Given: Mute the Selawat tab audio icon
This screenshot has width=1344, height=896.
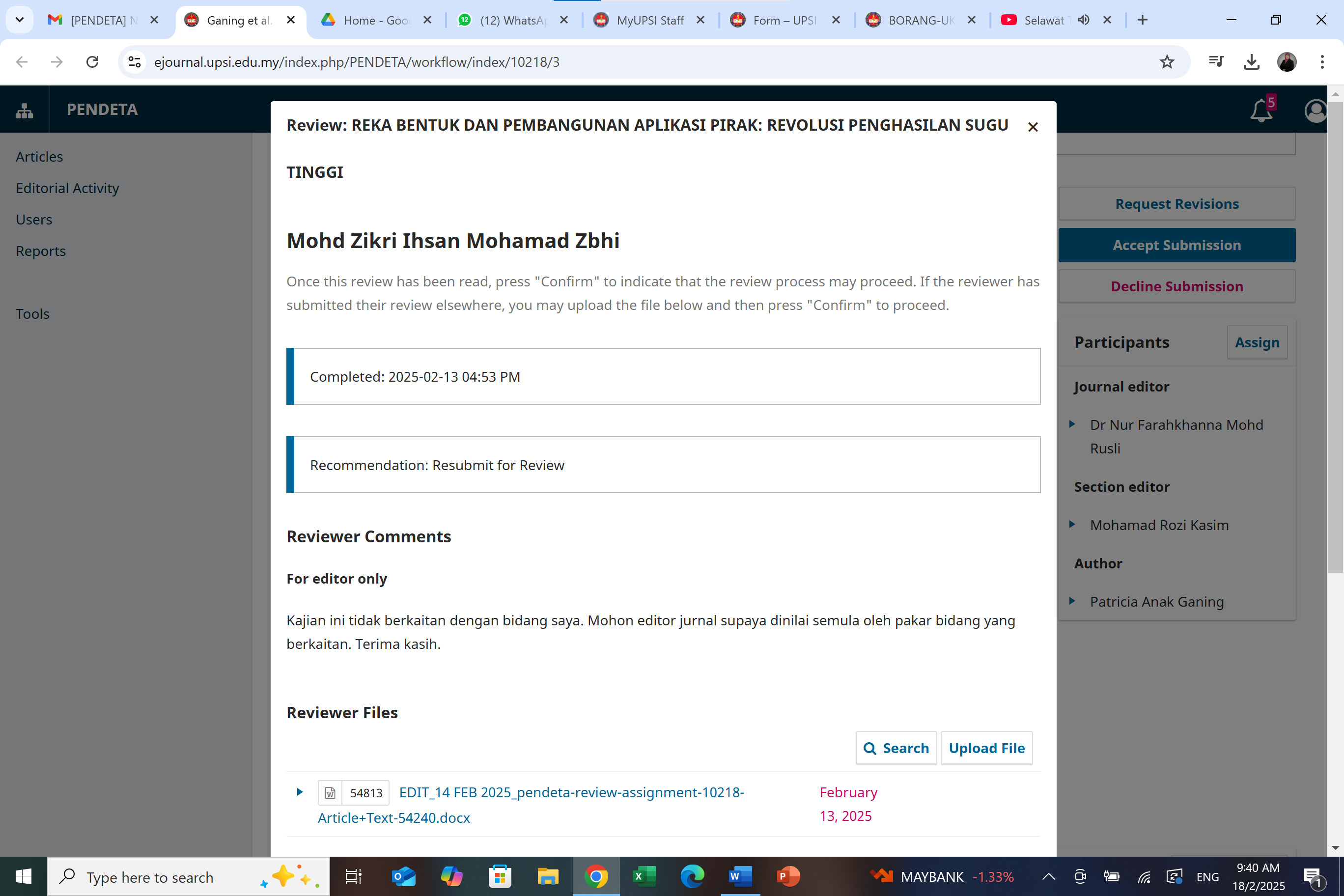Looking at the screenshot, I should pyautogui.click(x=1083, y=20).
